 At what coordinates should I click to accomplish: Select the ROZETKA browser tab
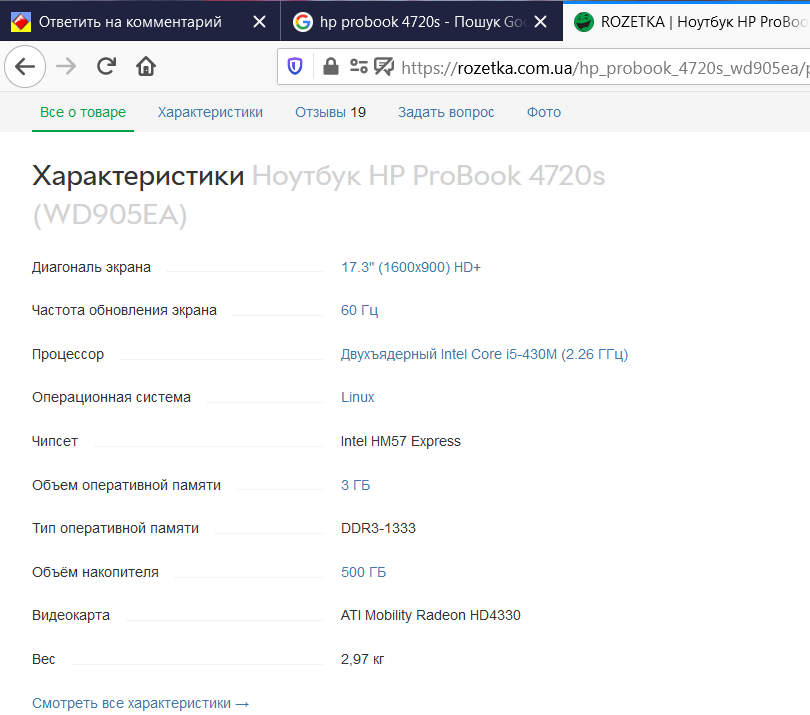(x=687, y=21)
